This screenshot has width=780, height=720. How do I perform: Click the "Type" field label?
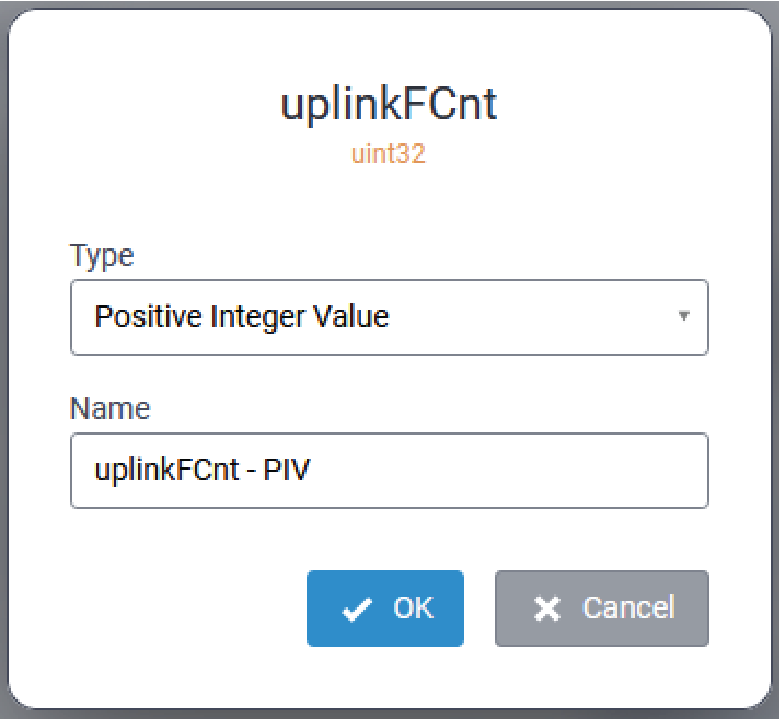pyautogui.click(x=101, y=256)
